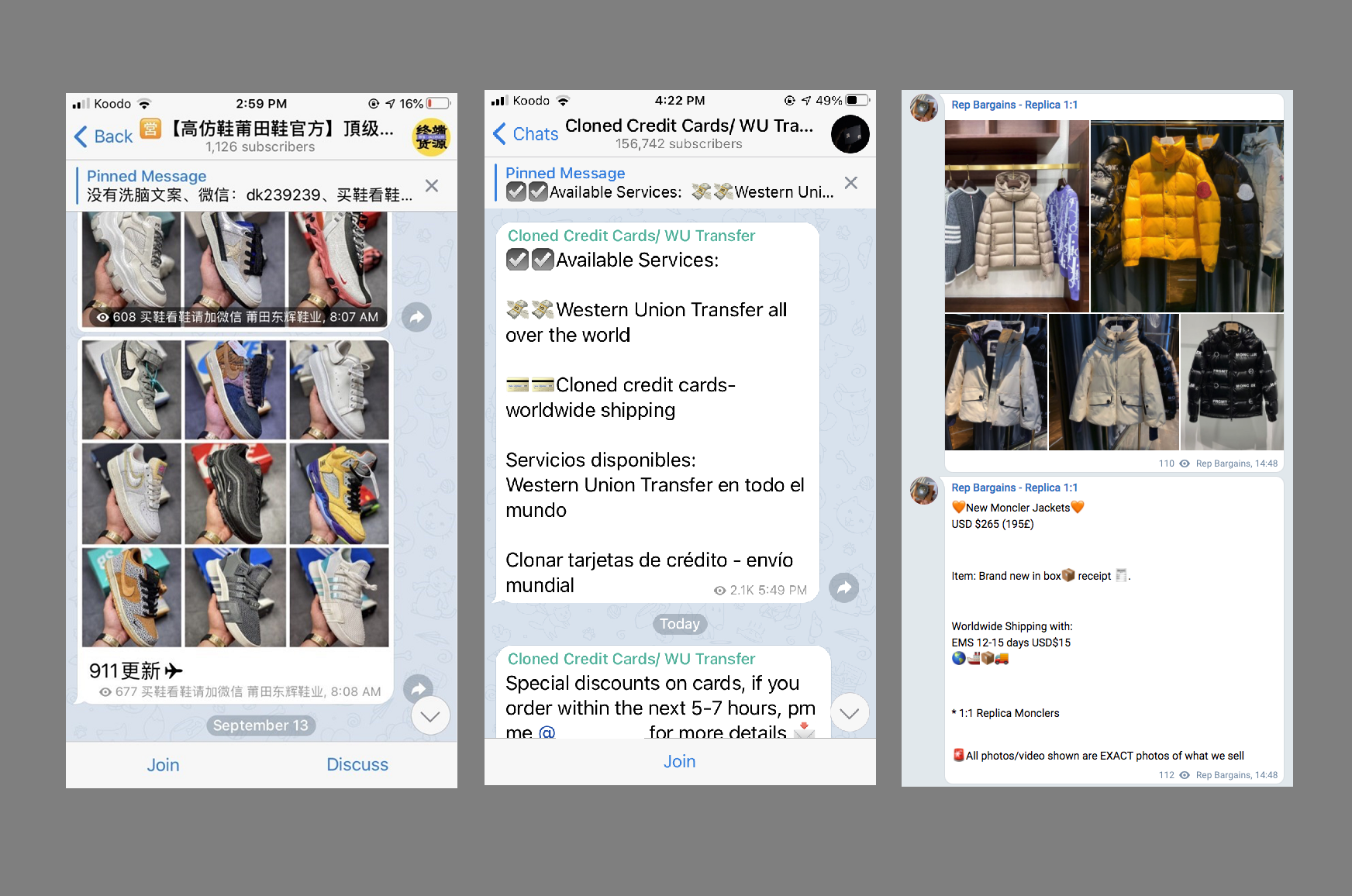Open the bottom-left white jacket photo
1352x896 pixels.
[x=996, y=382]
